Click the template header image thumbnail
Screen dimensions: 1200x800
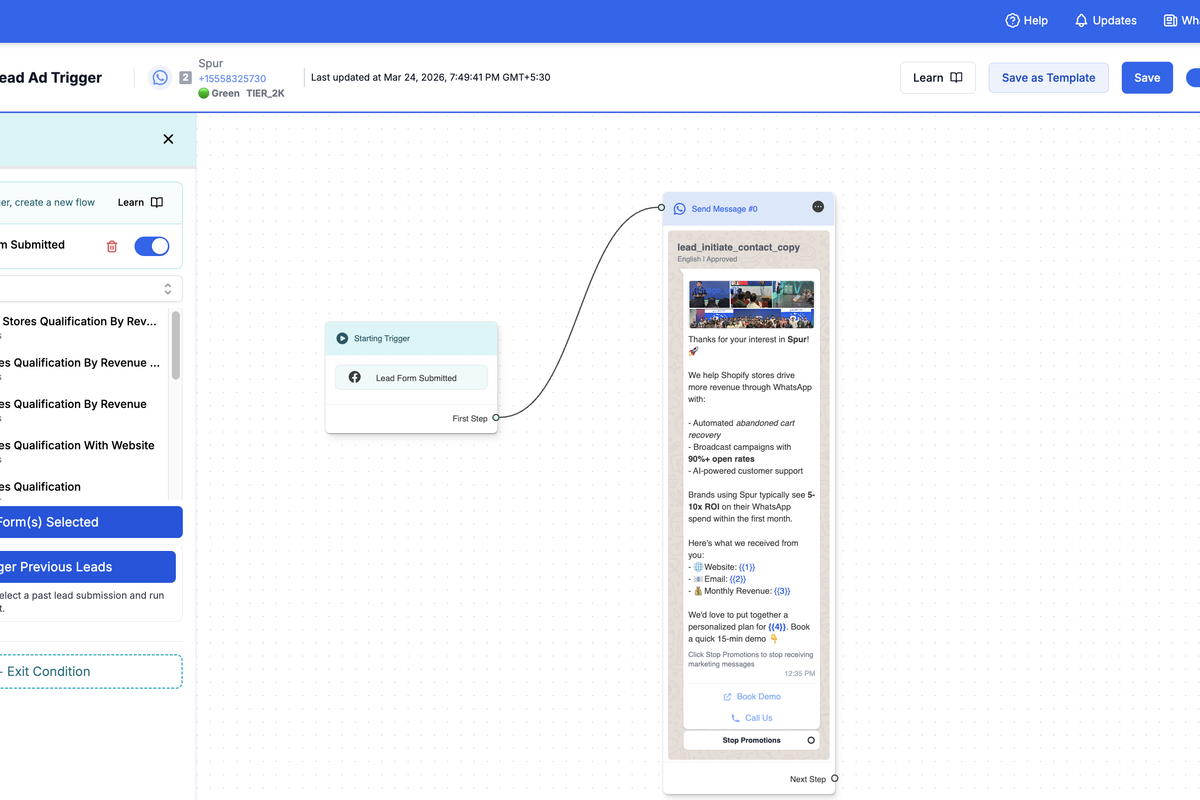(751, 304)
